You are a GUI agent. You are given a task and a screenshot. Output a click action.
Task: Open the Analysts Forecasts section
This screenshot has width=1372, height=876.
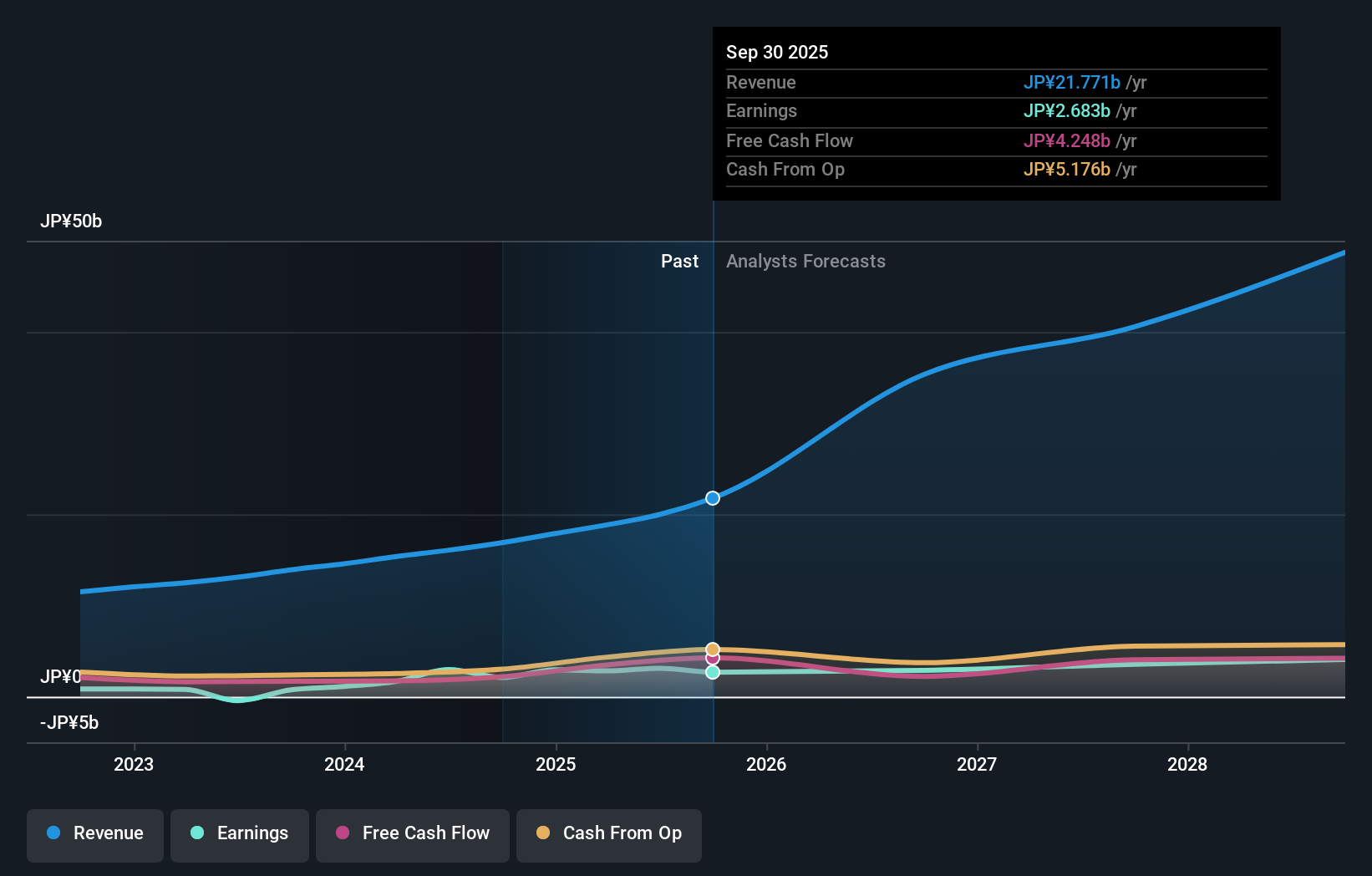pos(805,261)
